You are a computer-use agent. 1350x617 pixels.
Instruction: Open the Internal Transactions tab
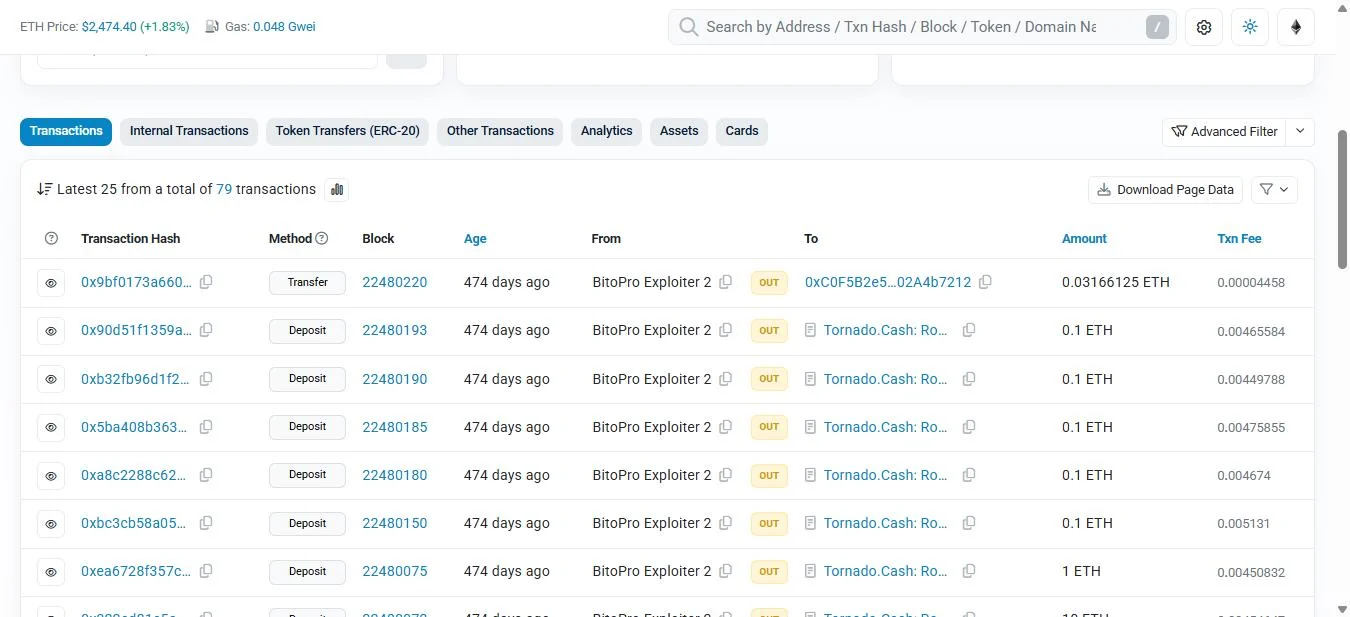tap(189, 131)
